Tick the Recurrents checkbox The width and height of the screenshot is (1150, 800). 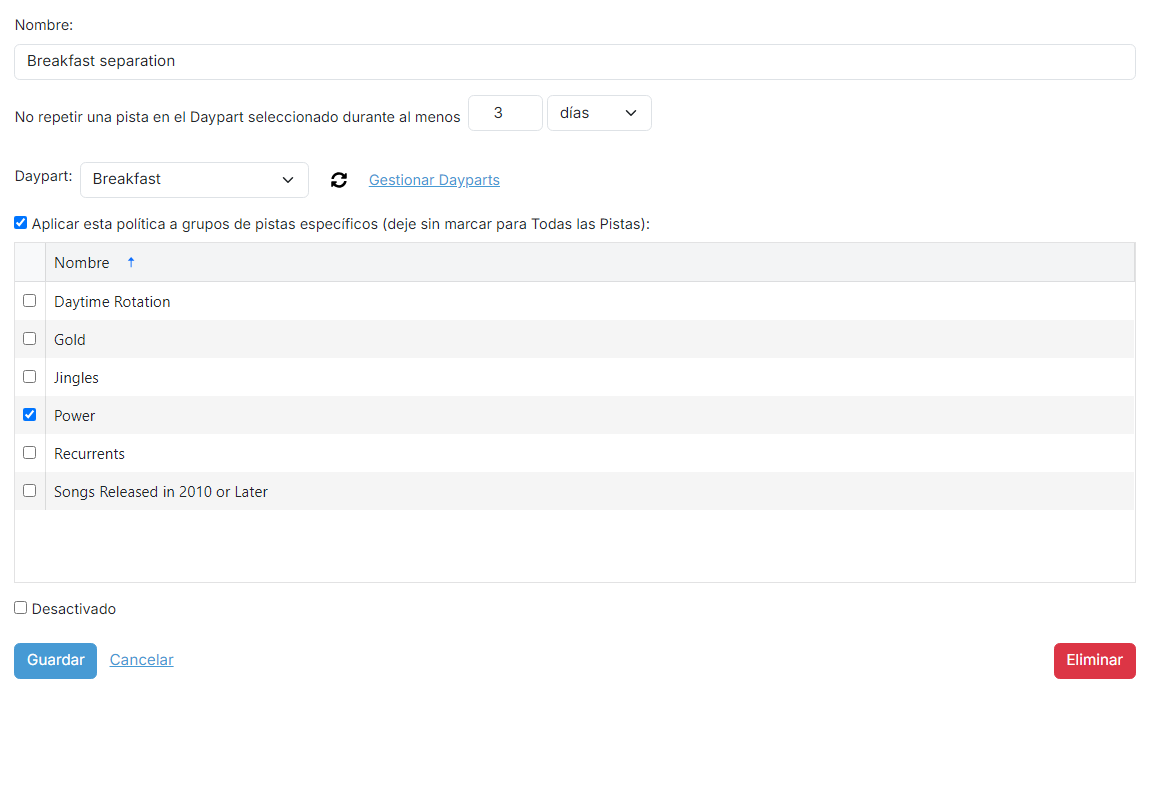pyautogui.click(x=29, y=453)
